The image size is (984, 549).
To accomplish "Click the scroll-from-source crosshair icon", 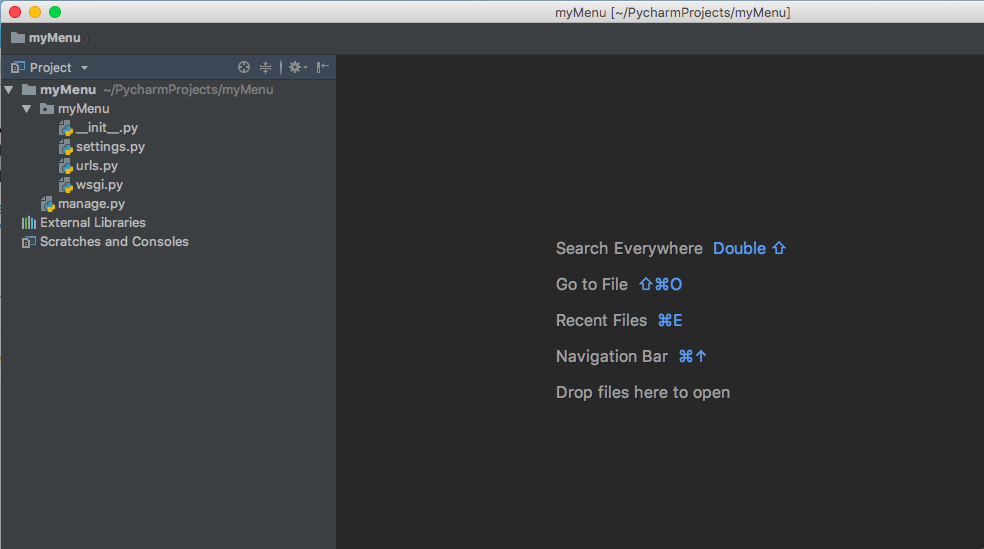I will (244, 67).
